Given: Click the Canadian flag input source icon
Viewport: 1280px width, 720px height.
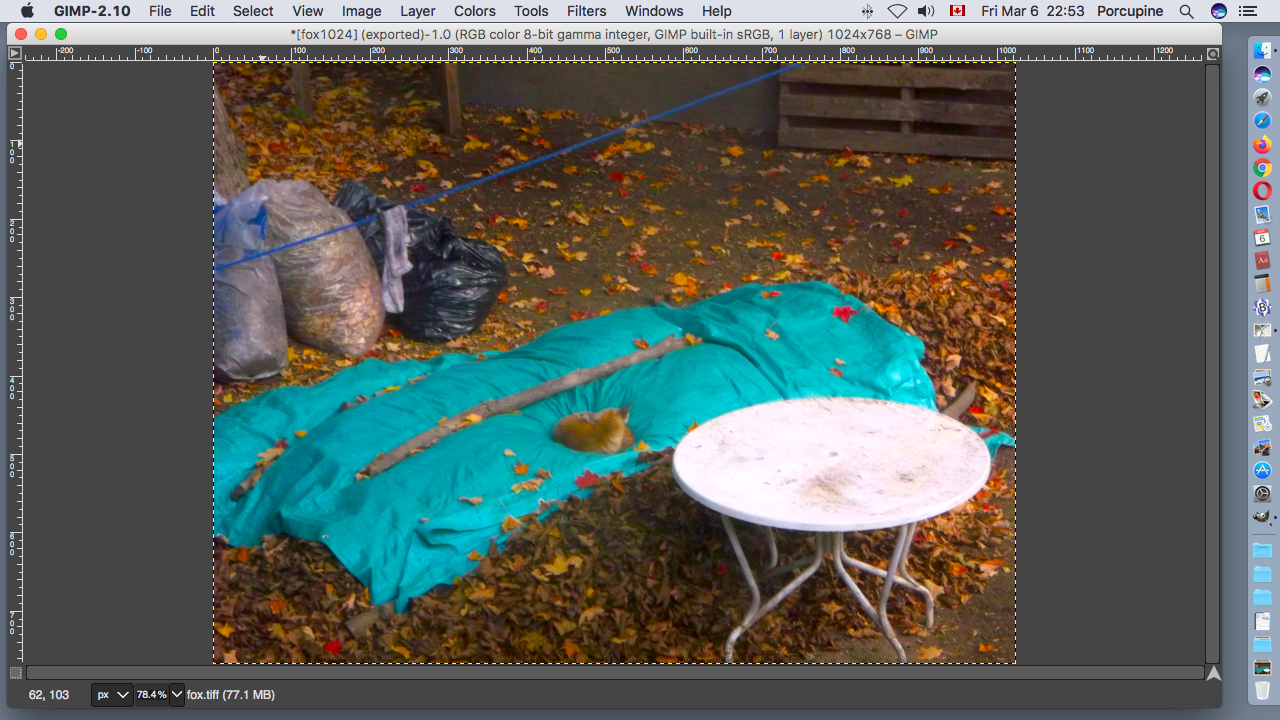Looking at the screenshot, I should (x=957, y=11).
